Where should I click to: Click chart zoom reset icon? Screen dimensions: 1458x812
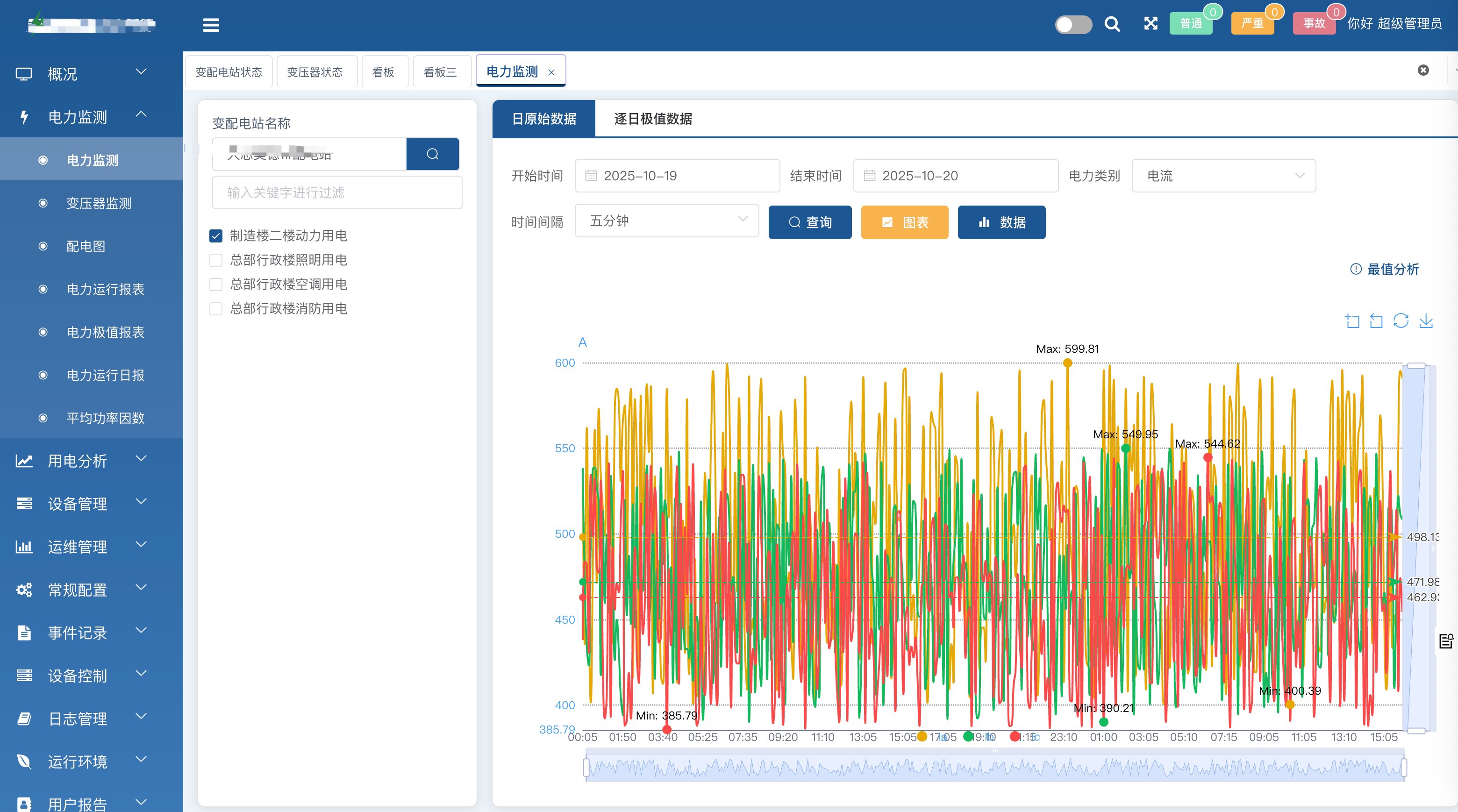1376,321
